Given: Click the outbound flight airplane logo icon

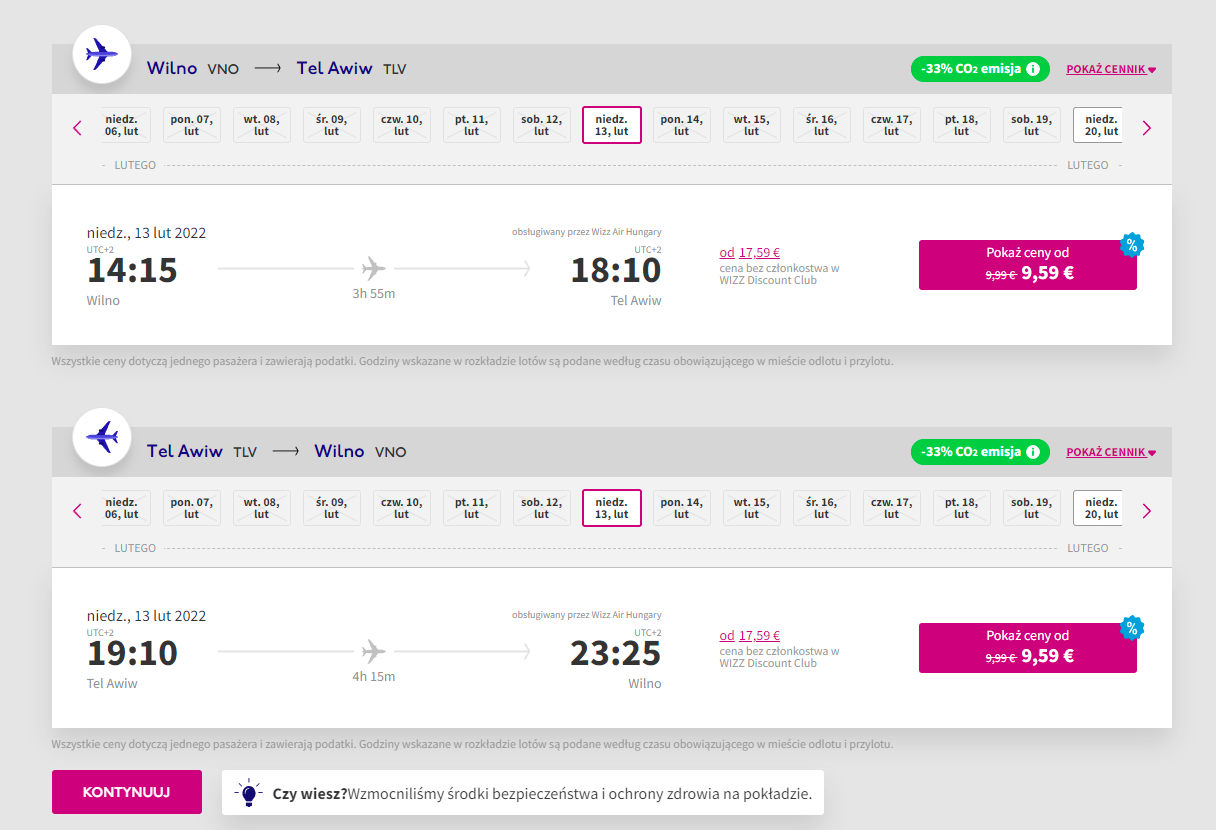Looking at the screenshot, I should 102,54.
